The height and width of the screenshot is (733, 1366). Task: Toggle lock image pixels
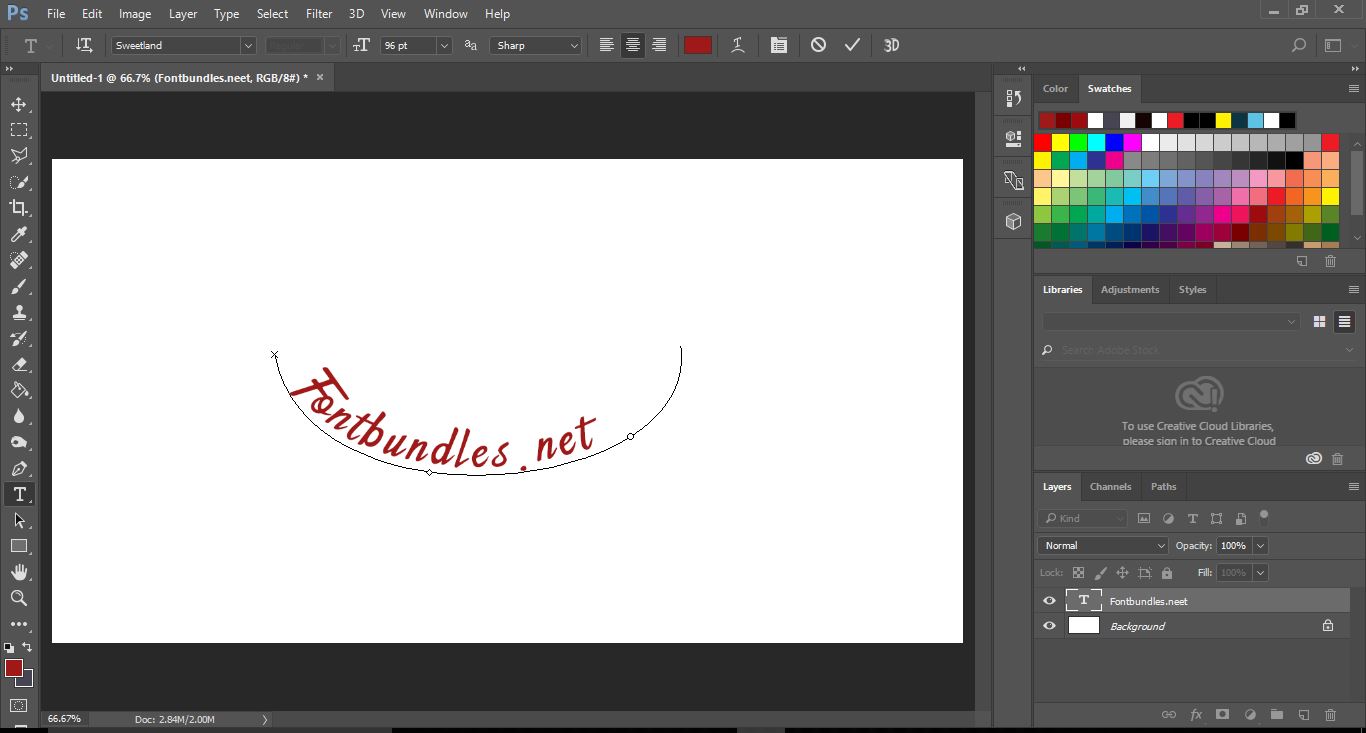(x=1100, y=573)
